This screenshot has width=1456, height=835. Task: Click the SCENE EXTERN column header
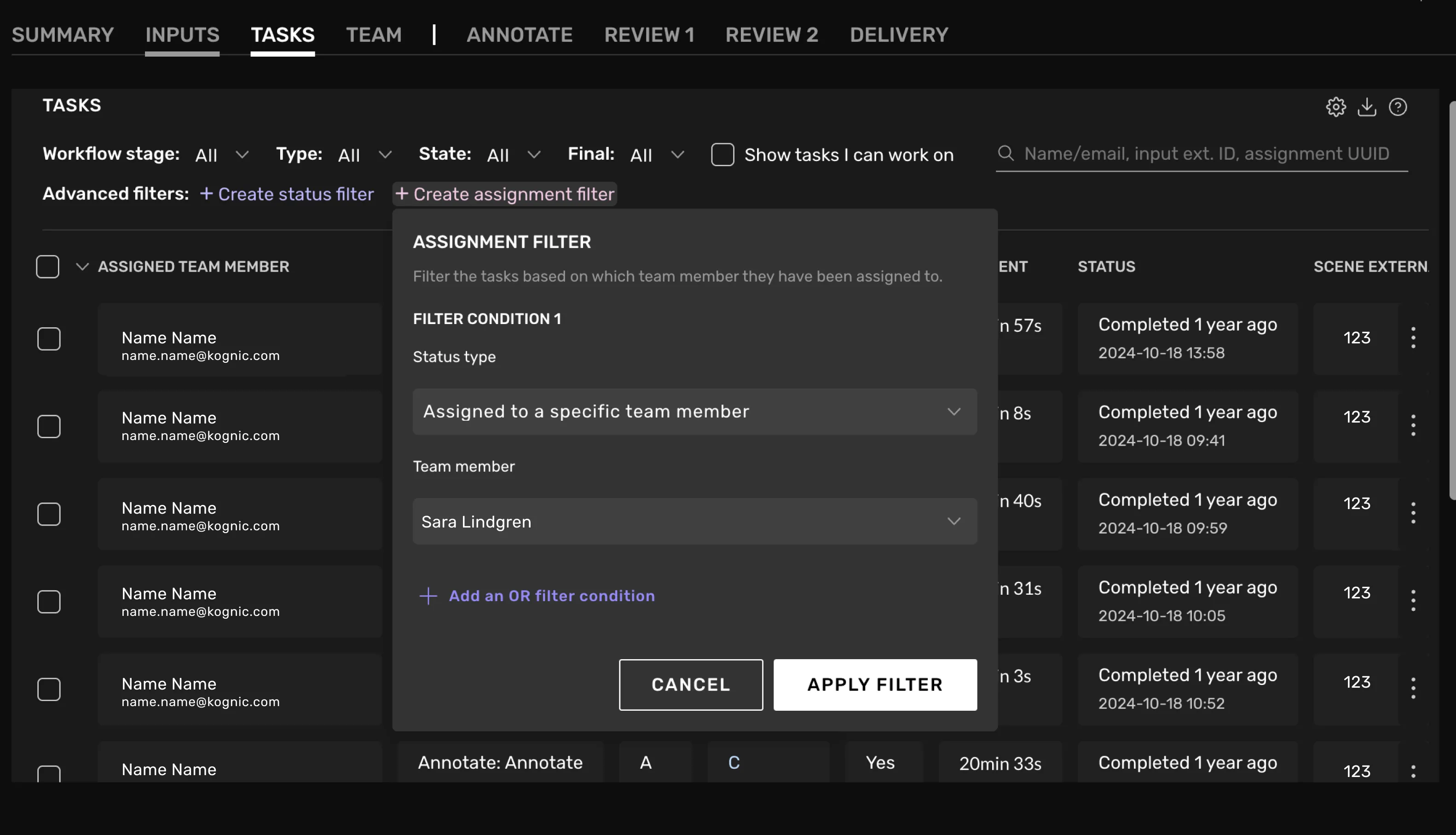point(1370,267)
